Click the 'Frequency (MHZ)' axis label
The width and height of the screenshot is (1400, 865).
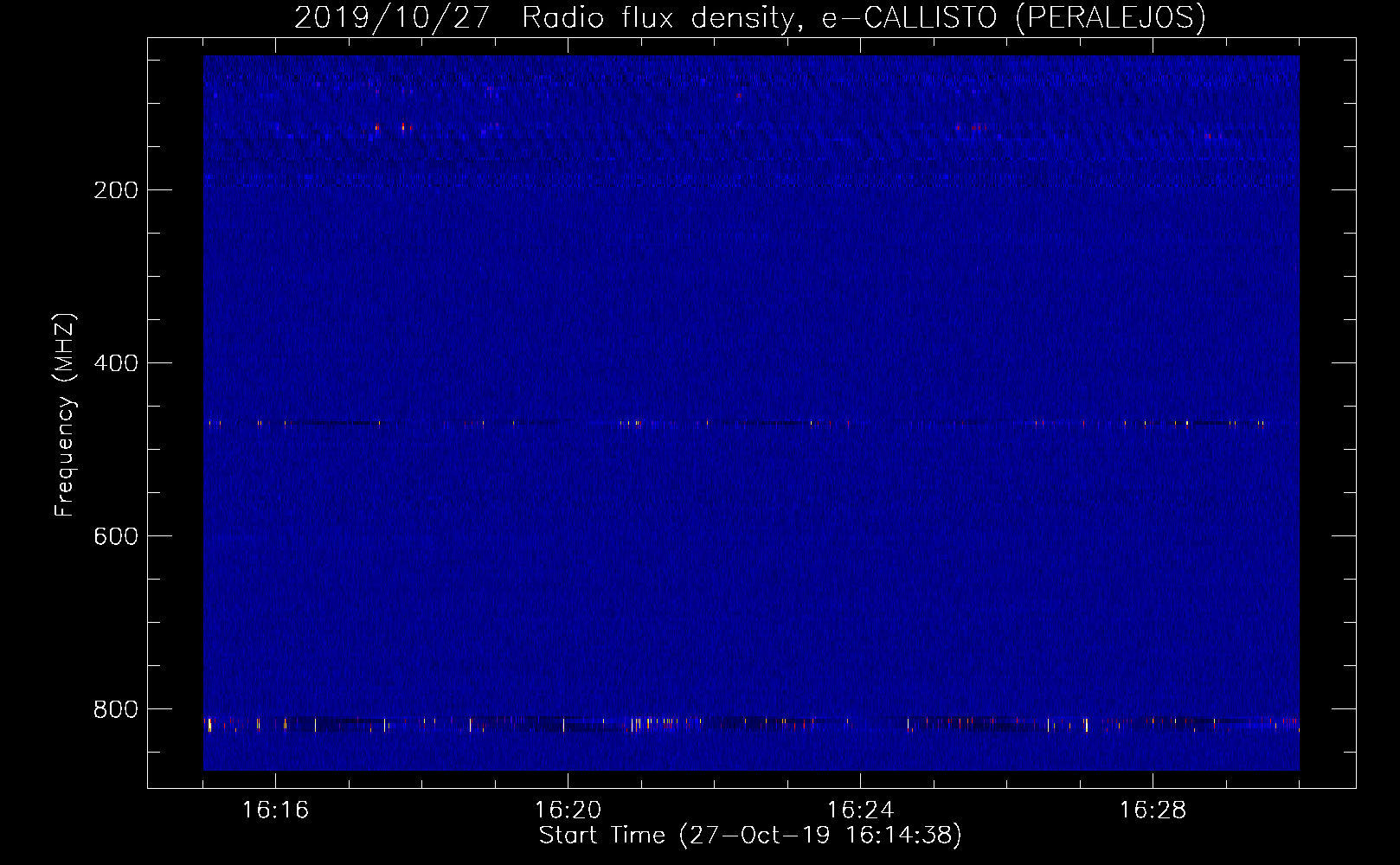coord(65,415)
